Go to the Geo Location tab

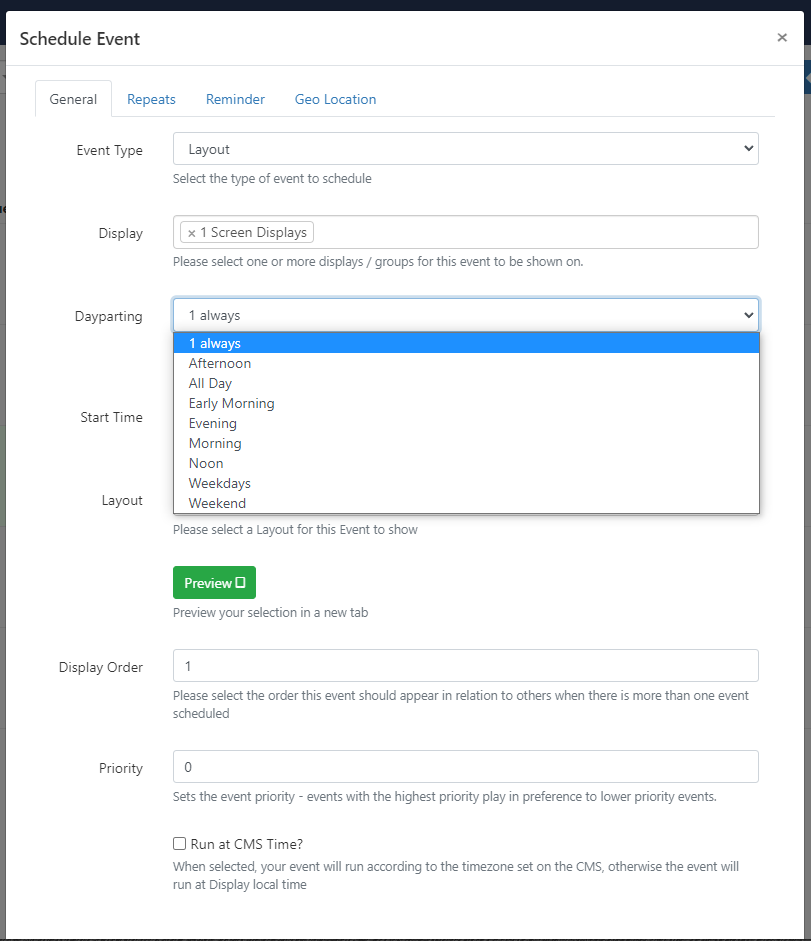click(336, 99)
